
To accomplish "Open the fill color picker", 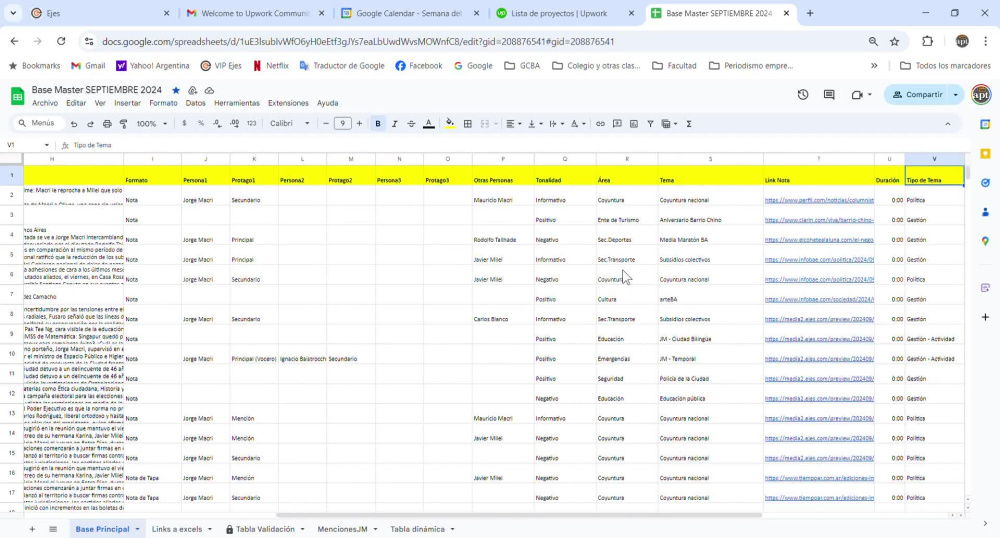I will pyautogui.click(x=450, y=124).
